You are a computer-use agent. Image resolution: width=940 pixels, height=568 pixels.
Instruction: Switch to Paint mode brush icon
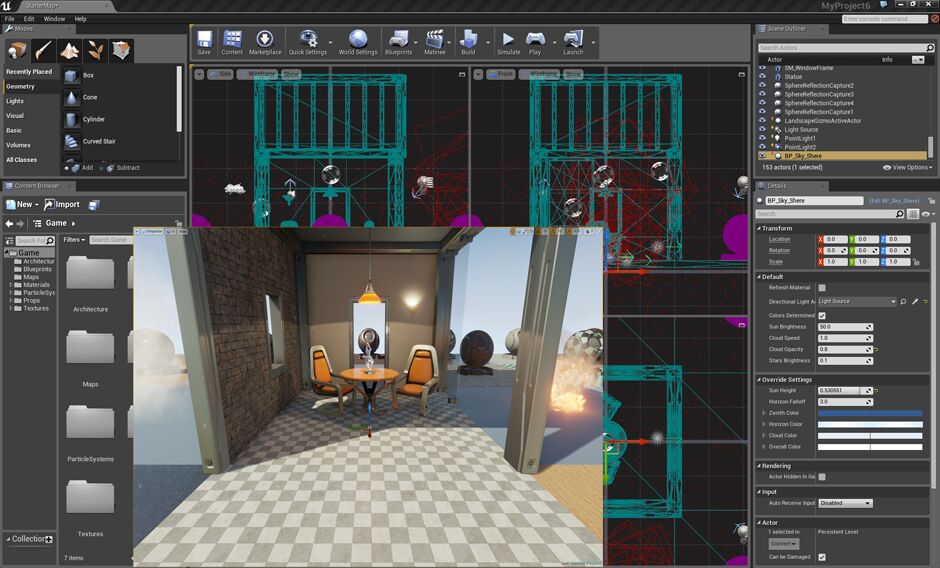point(44,50)
